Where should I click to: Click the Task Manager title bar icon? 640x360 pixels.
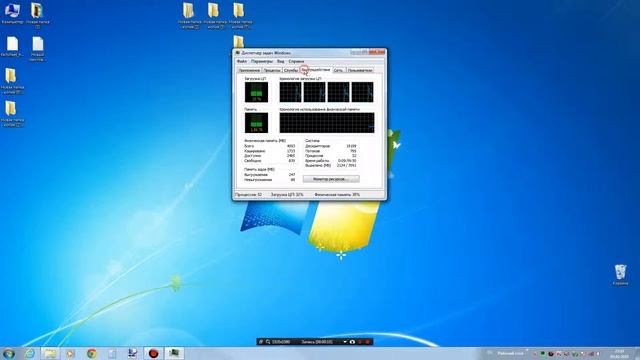pos(238,53)
